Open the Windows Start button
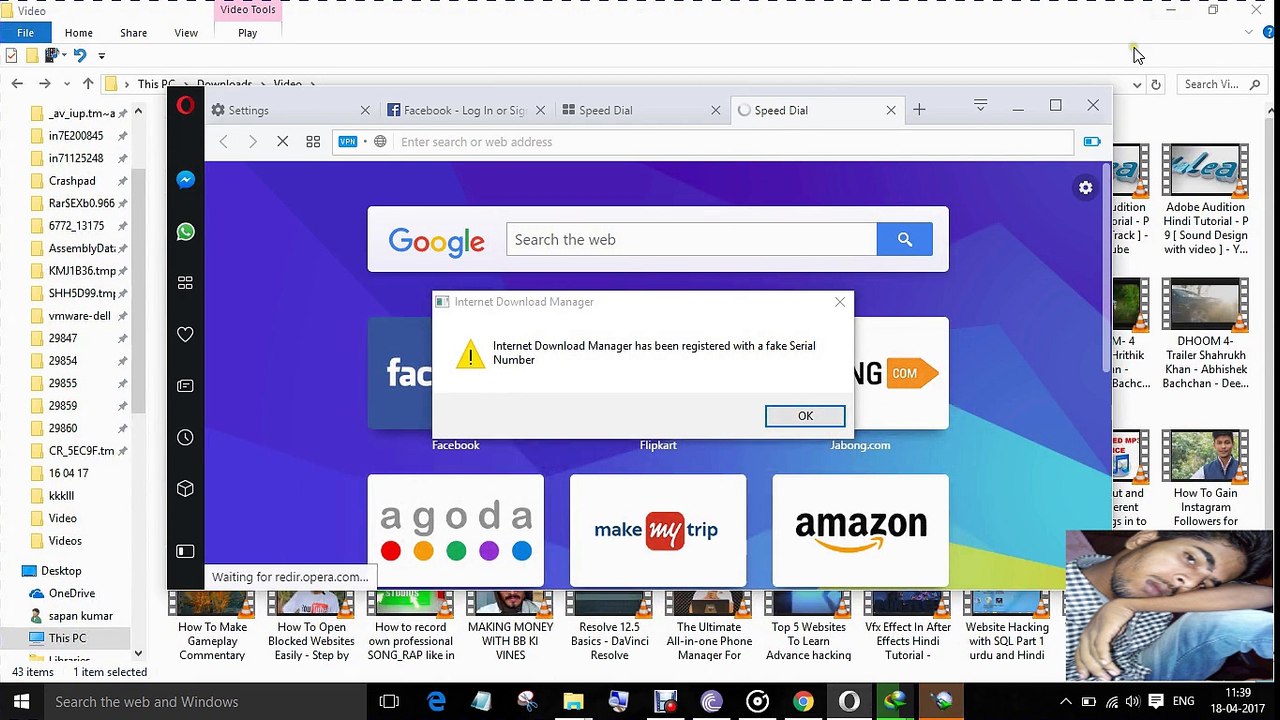This screenshot has height=720, width=1280. [21, 702]
